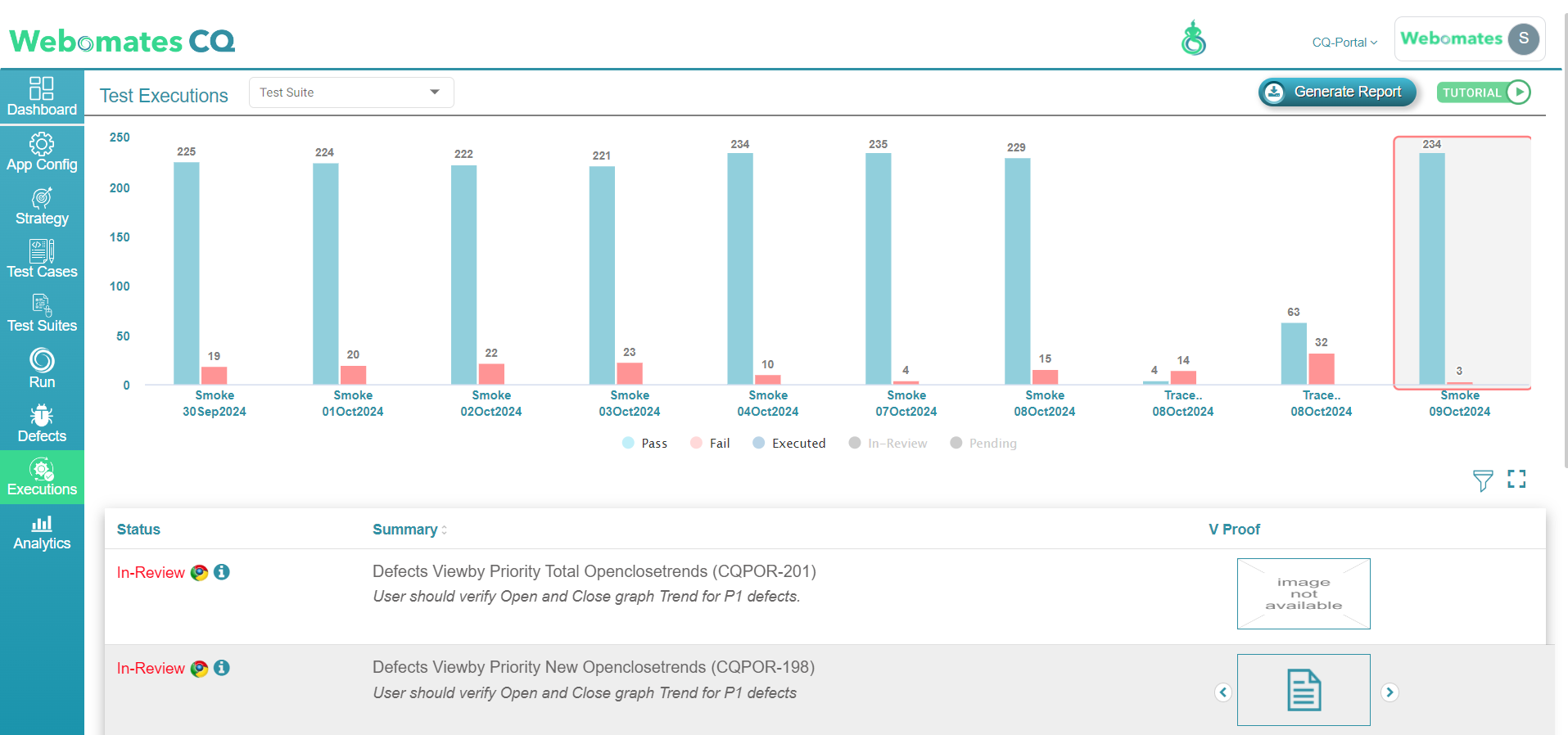Show previous V Proof for CQPOR-198
Image resolution: width=1568 pixels, height=735 pixels.
[1223, 692]
